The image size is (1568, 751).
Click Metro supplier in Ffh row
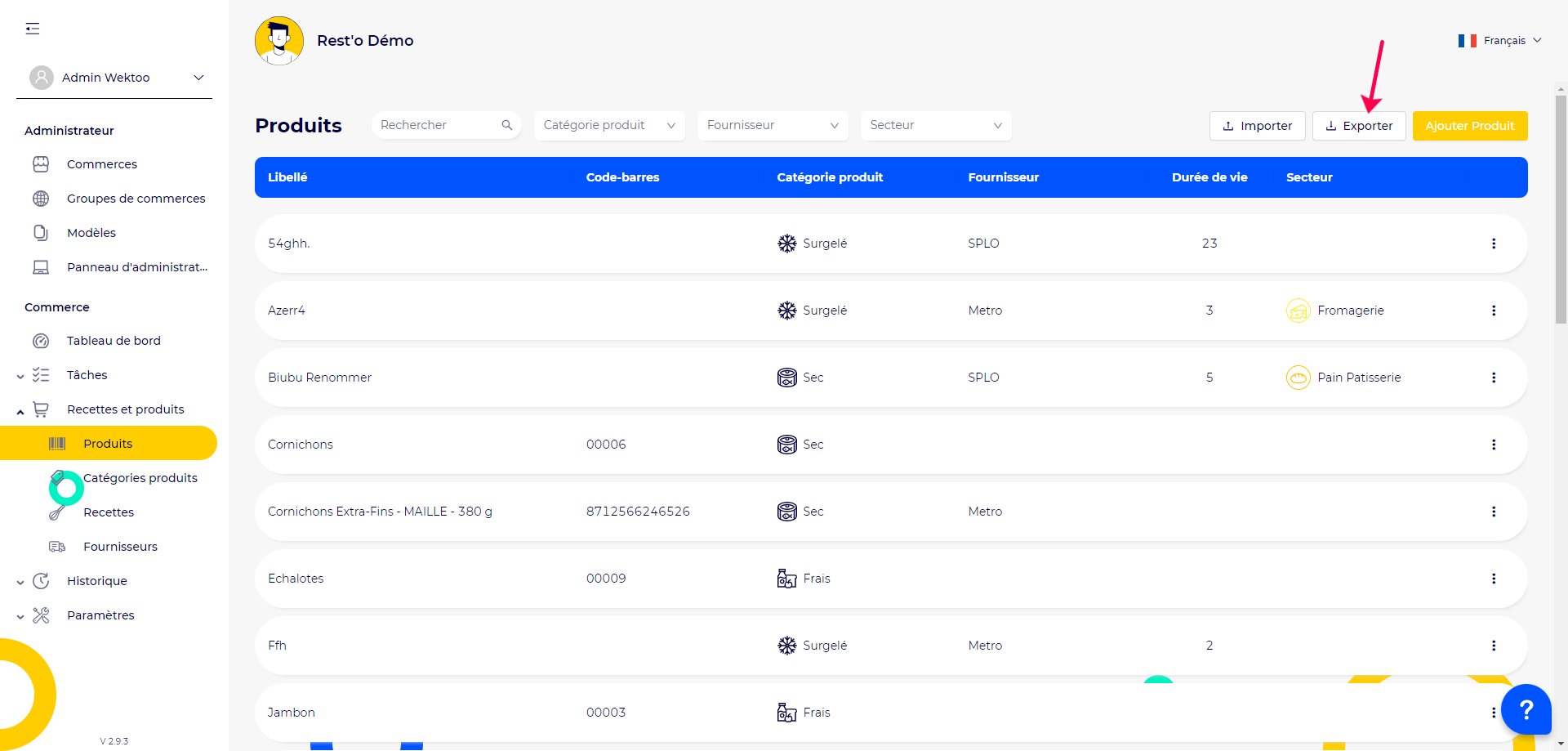(985, 646)
